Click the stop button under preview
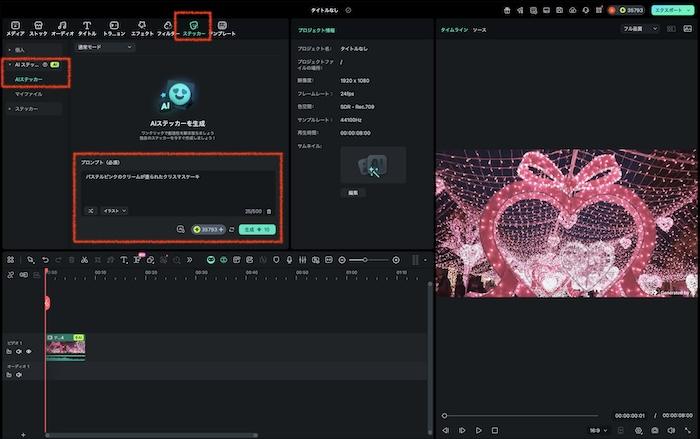 (495, 430)
